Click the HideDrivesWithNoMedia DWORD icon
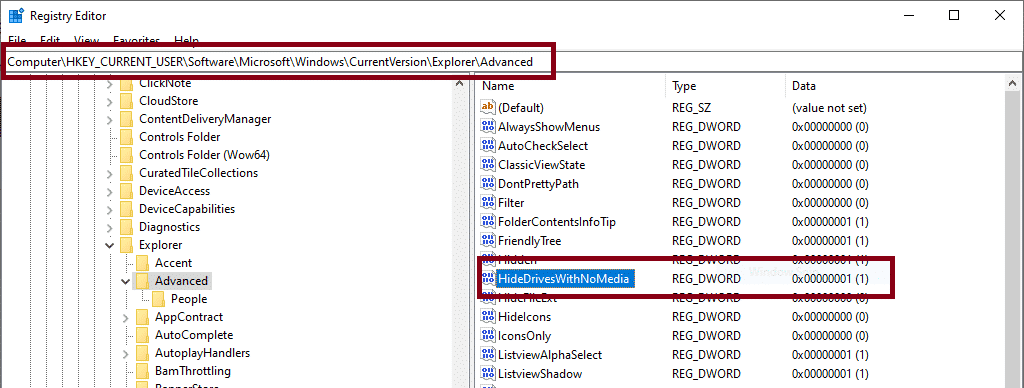1024x388 pixels. pyautogui.click(x=488, y=279)
